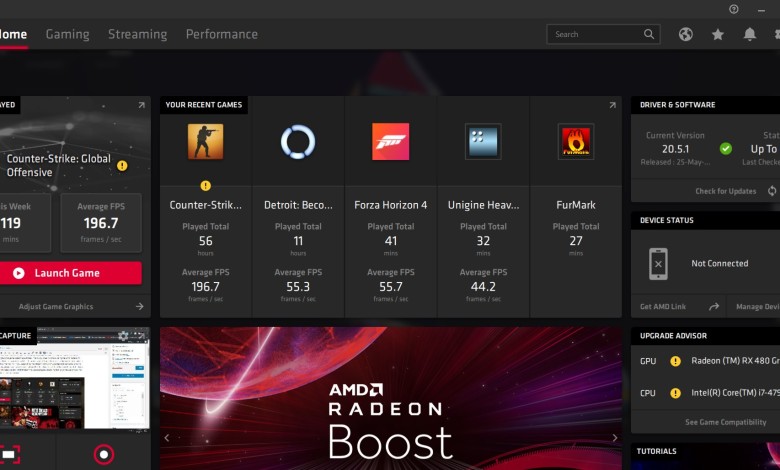Go to next banner slide
The height and width of the screenshot is (470, 780).
(615, 438)
